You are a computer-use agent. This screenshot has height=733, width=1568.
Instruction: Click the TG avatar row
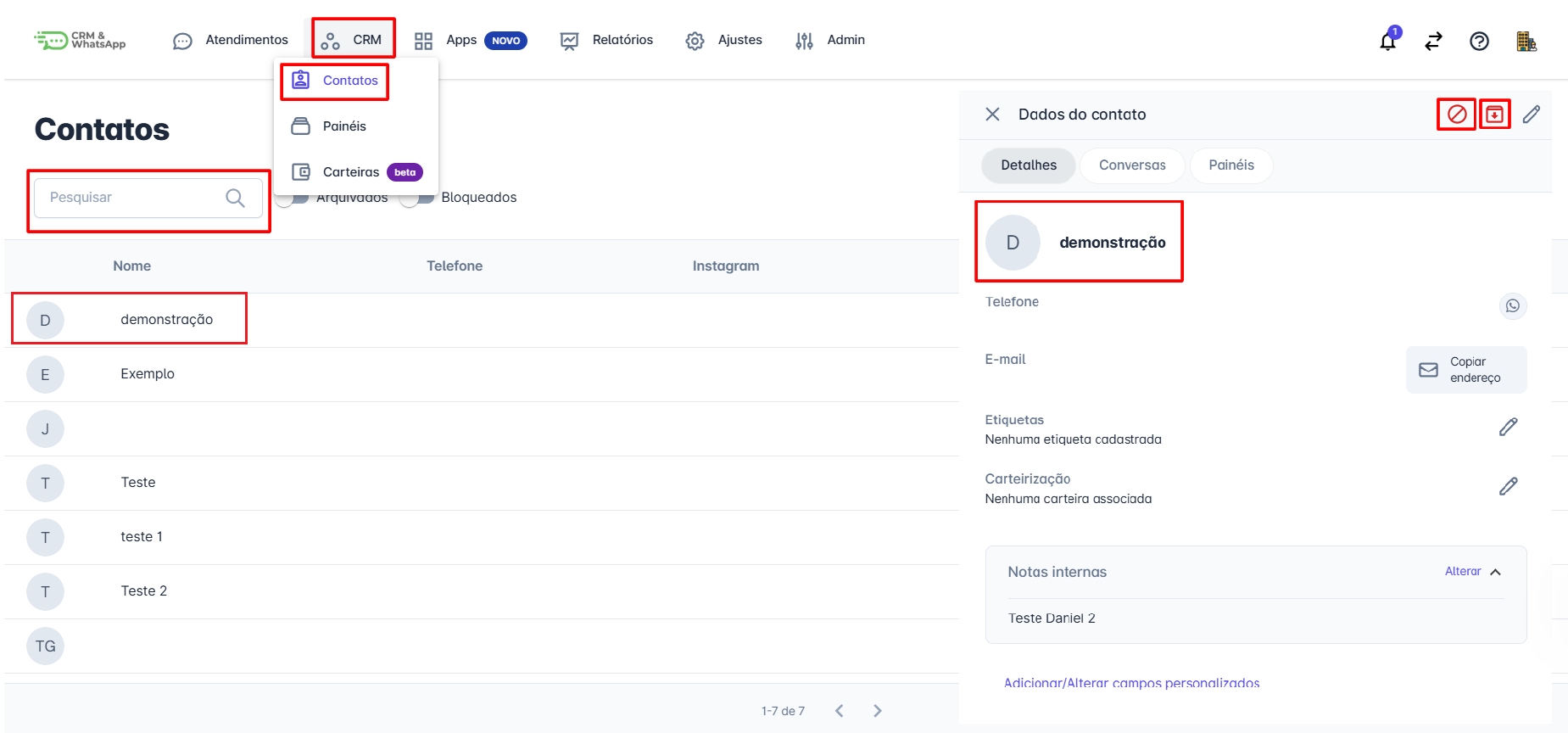[x=45, y=646]
